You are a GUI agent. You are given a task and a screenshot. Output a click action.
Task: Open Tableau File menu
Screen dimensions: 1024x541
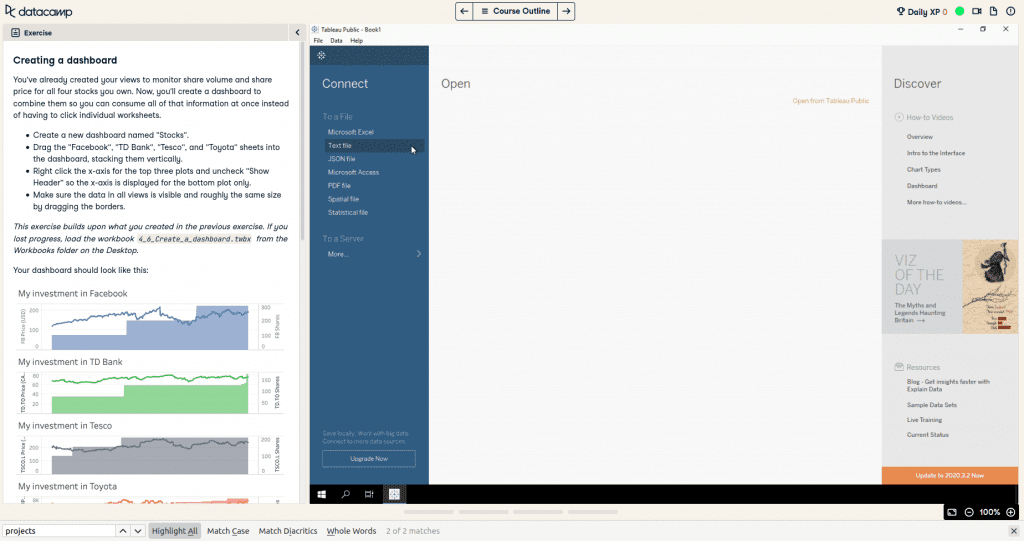318,41
